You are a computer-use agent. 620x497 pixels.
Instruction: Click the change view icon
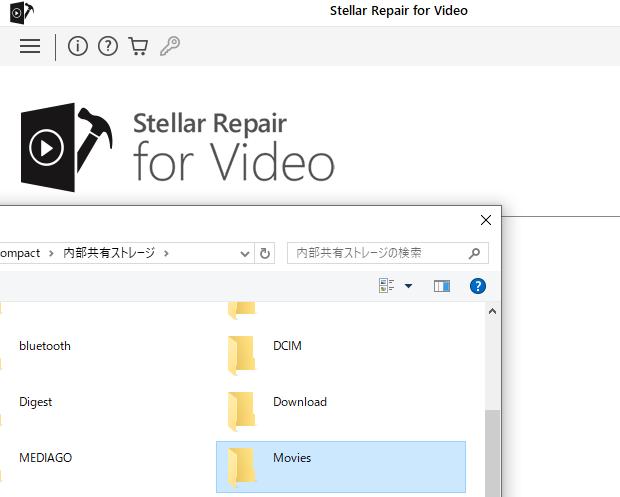click(386, 285)
